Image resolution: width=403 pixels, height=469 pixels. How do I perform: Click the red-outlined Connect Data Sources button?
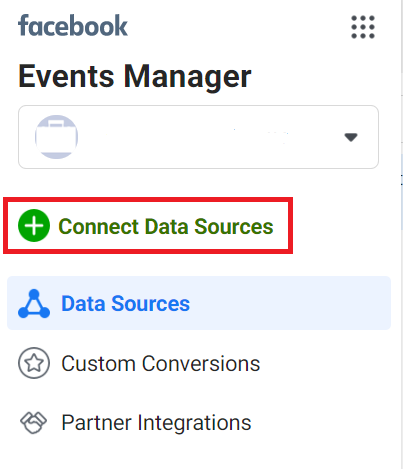[148, 225]
